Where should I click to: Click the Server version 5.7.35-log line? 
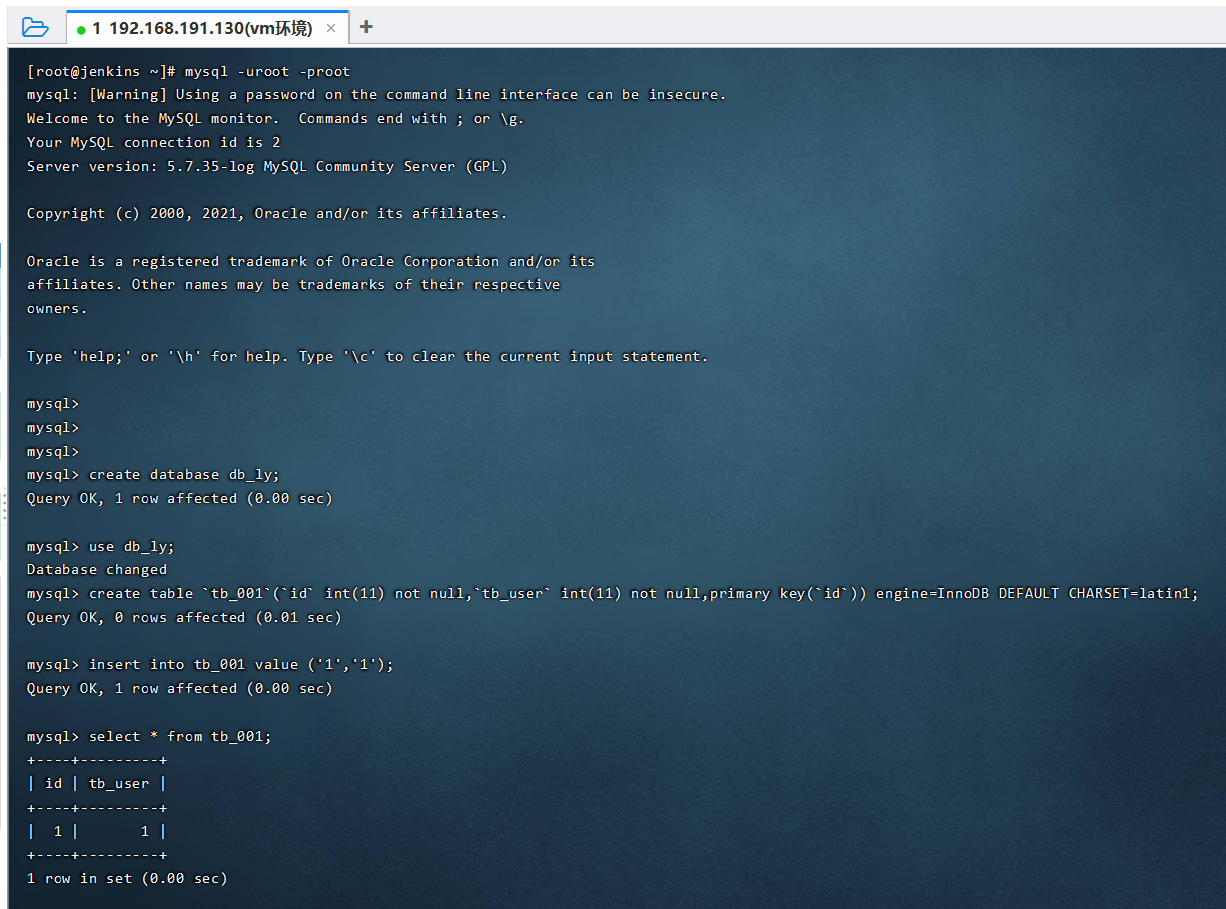point(267,166)
